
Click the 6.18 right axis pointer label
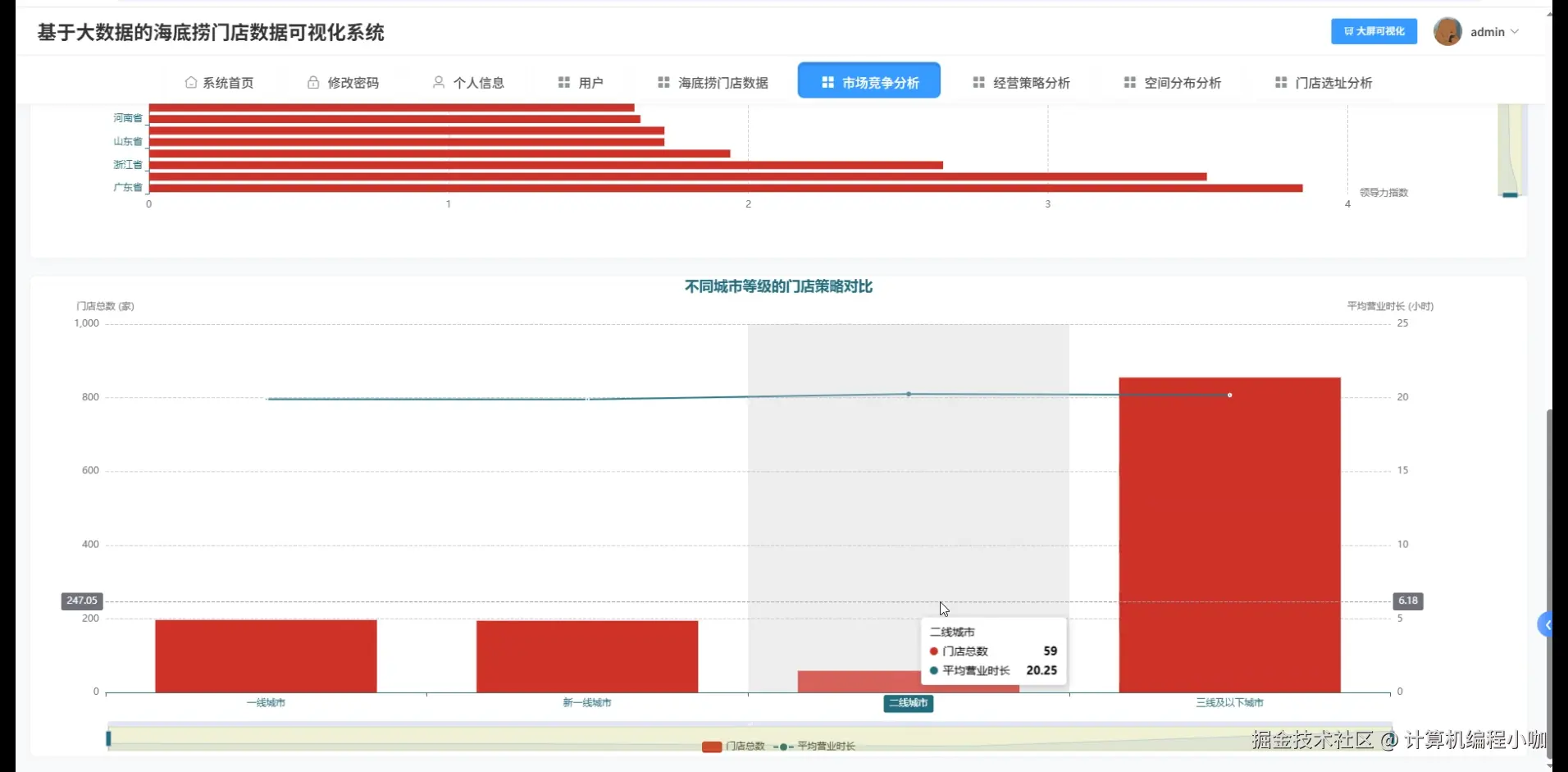[1408, 601]
